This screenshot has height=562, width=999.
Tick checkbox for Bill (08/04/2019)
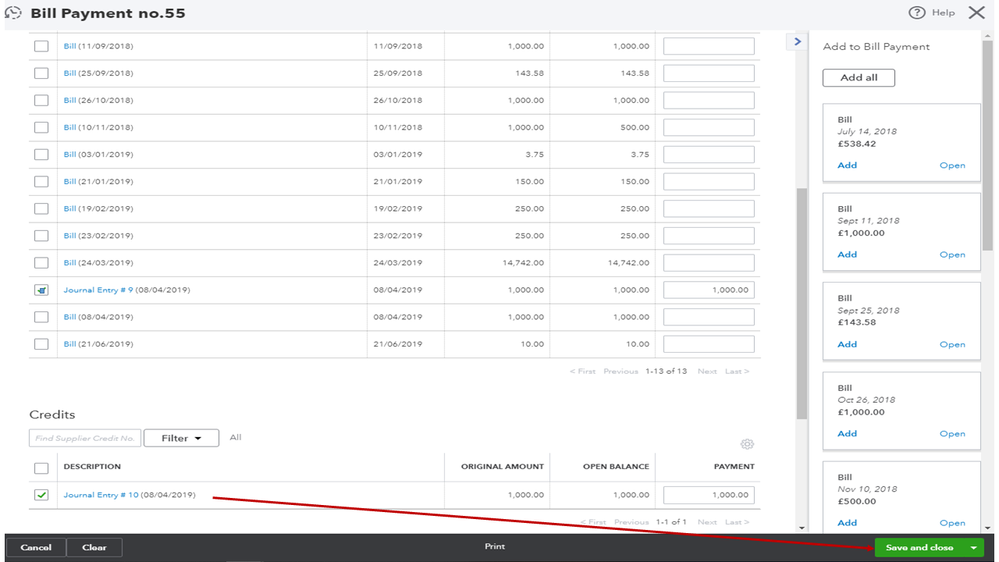pos(41,317)
